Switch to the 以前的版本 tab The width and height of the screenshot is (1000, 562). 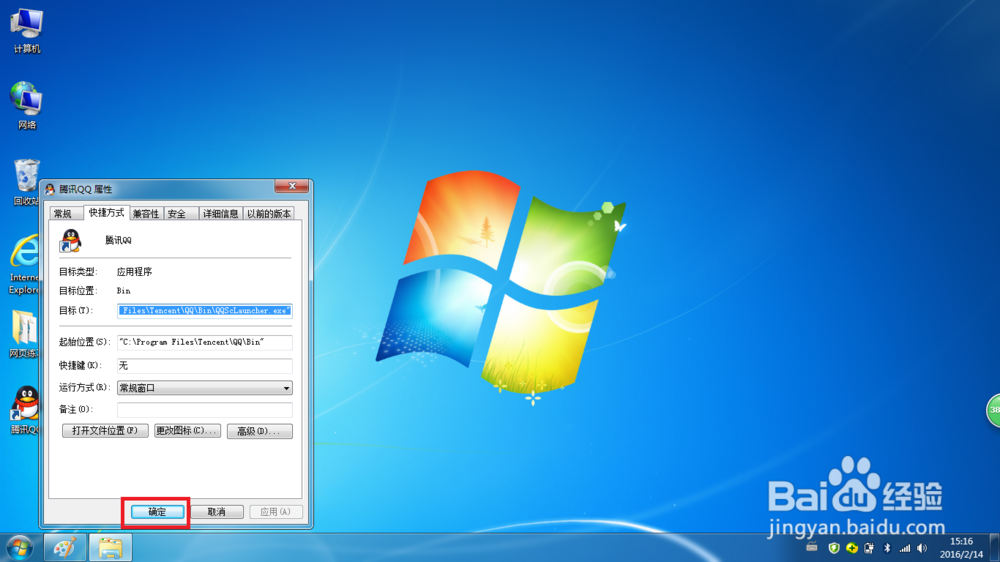(x=268, y=214)
